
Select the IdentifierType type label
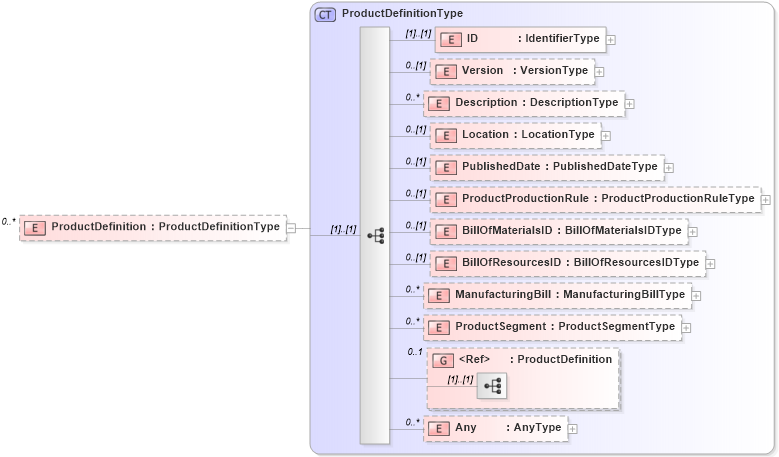coord(562,38)
